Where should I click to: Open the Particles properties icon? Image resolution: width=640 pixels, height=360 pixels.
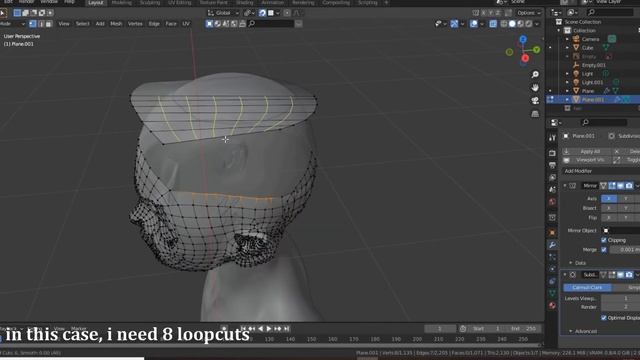[552, 257]
